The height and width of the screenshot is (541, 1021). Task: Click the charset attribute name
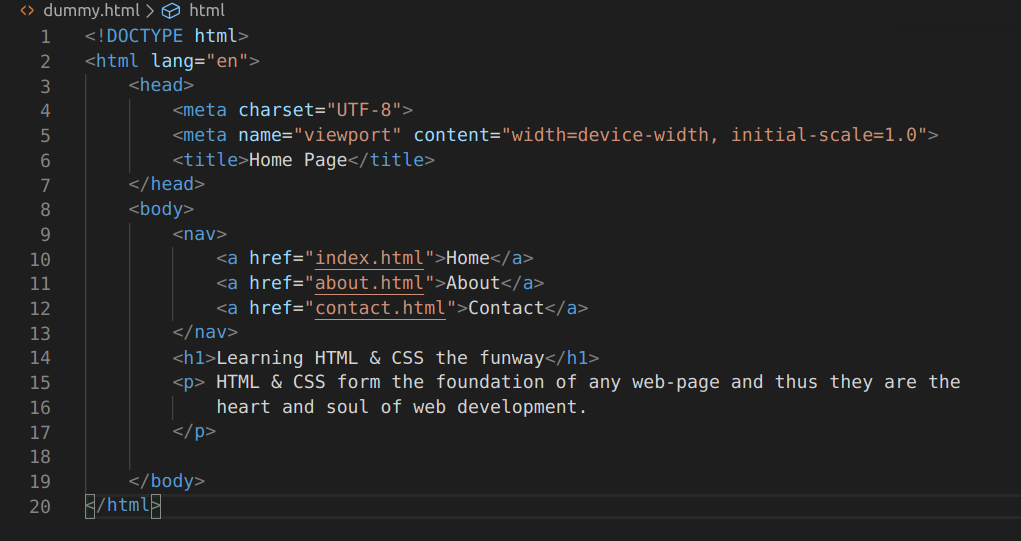[276, 109]
